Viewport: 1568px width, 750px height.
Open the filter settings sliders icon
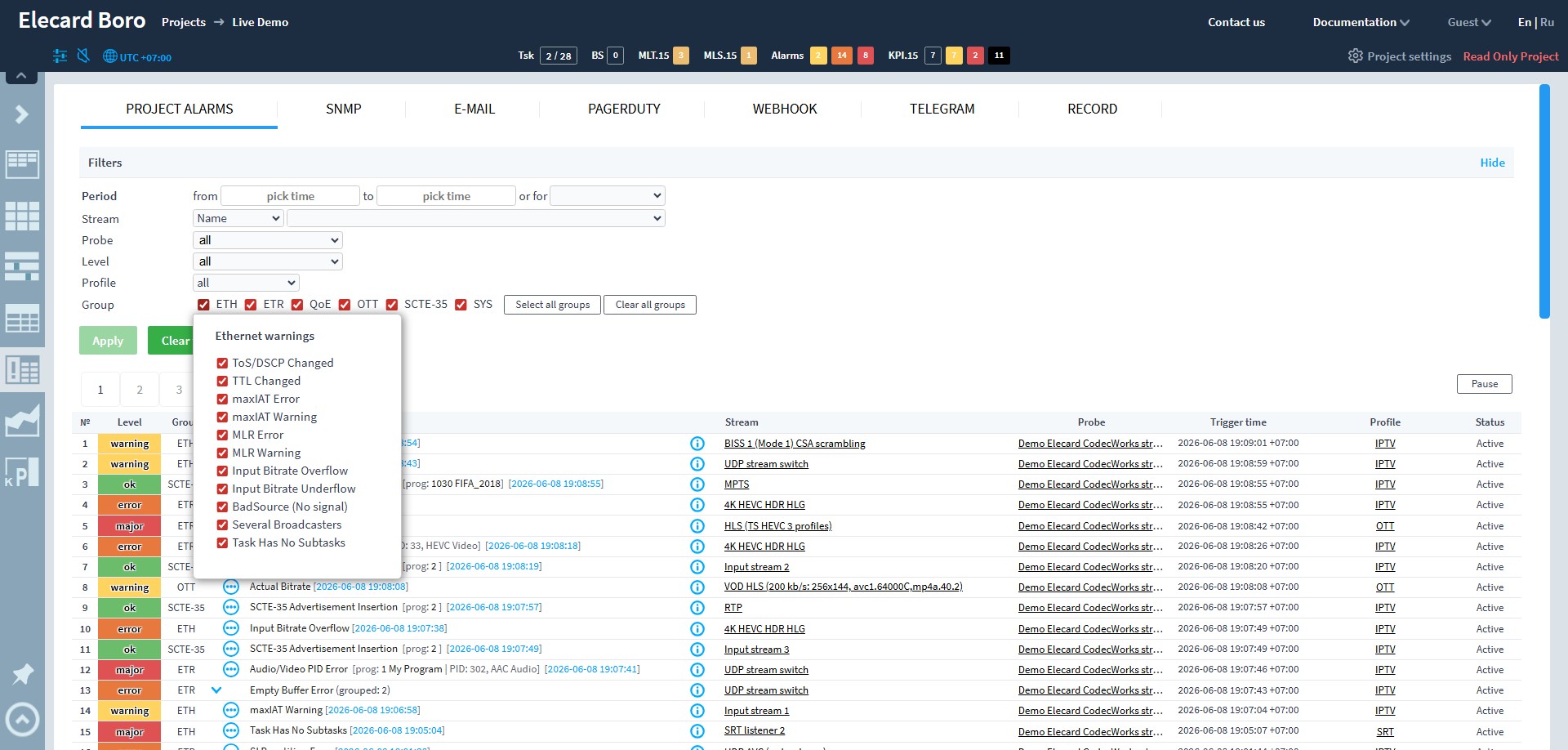[x=60, y=56]
